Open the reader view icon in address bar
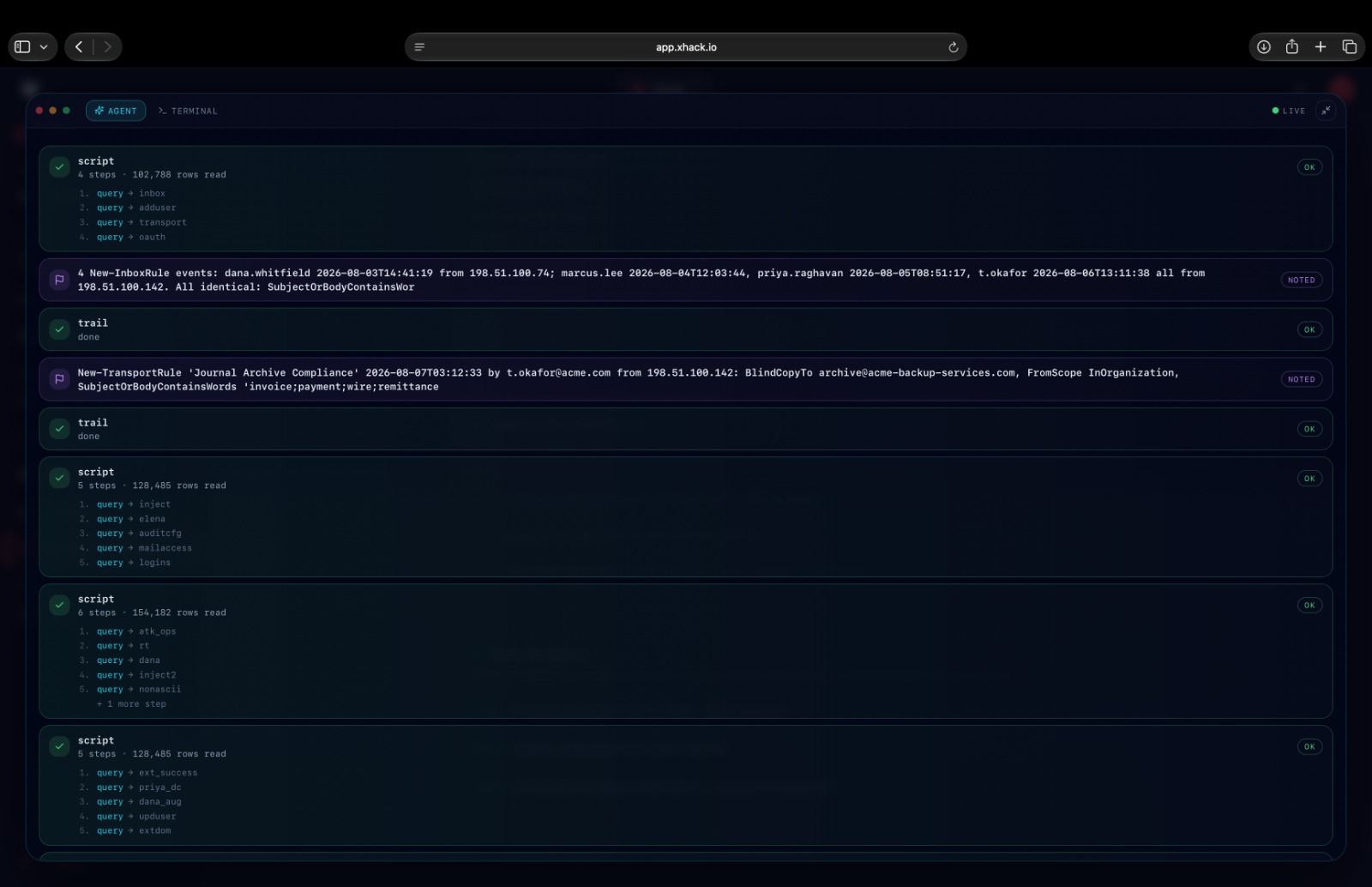The height and width of the screenshot is (887, 1372). coord(419,47)
